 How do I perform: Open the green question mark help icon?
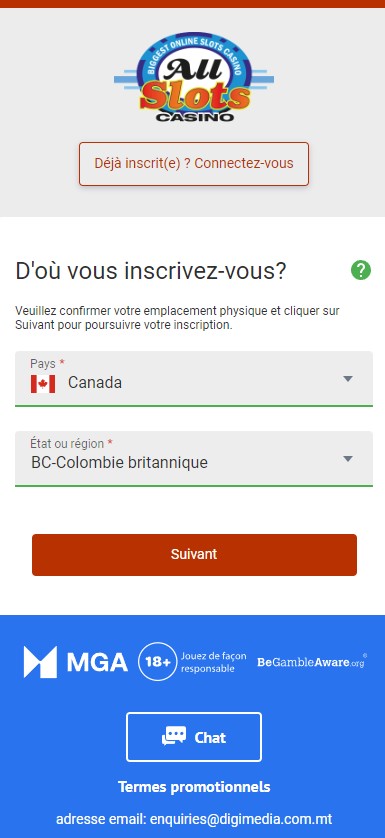click(361, 270)
